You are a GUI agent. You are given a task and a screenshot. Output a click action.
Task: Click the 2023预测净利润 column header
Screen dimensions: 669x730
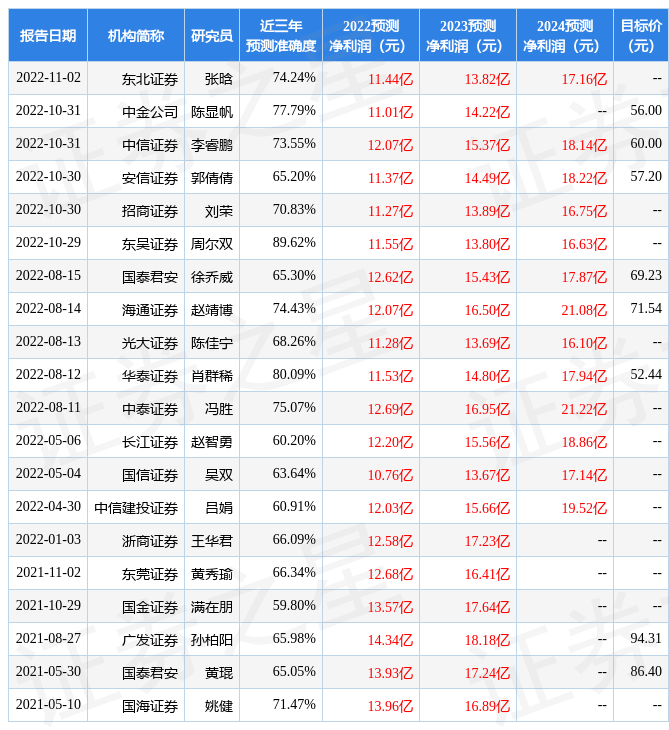467,35
